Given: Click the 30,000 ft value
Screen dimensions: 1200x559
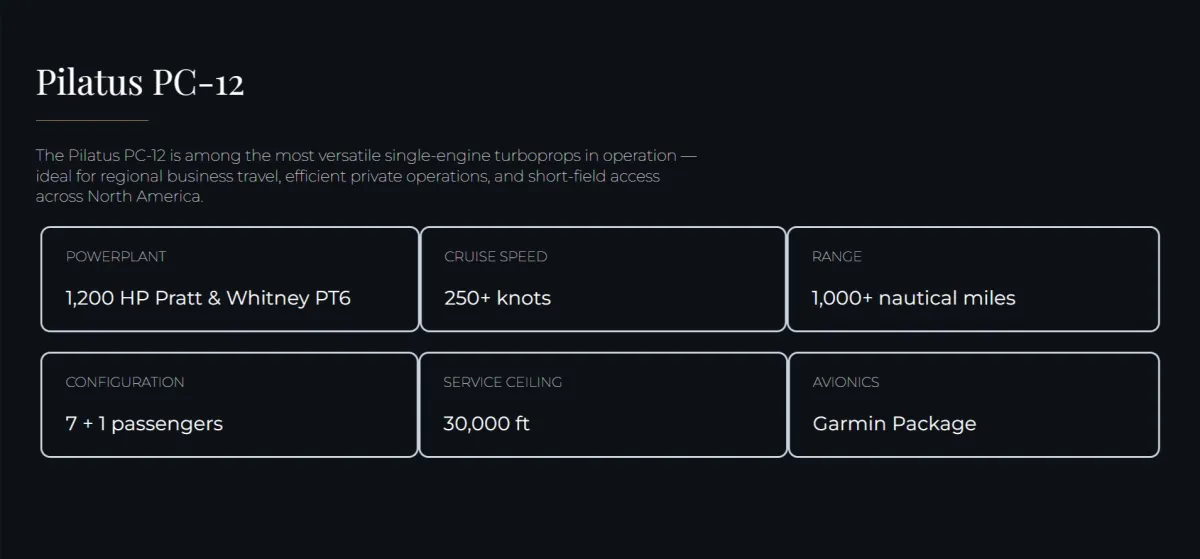Looking at the screenshot, I should click(x=486, y=424).
